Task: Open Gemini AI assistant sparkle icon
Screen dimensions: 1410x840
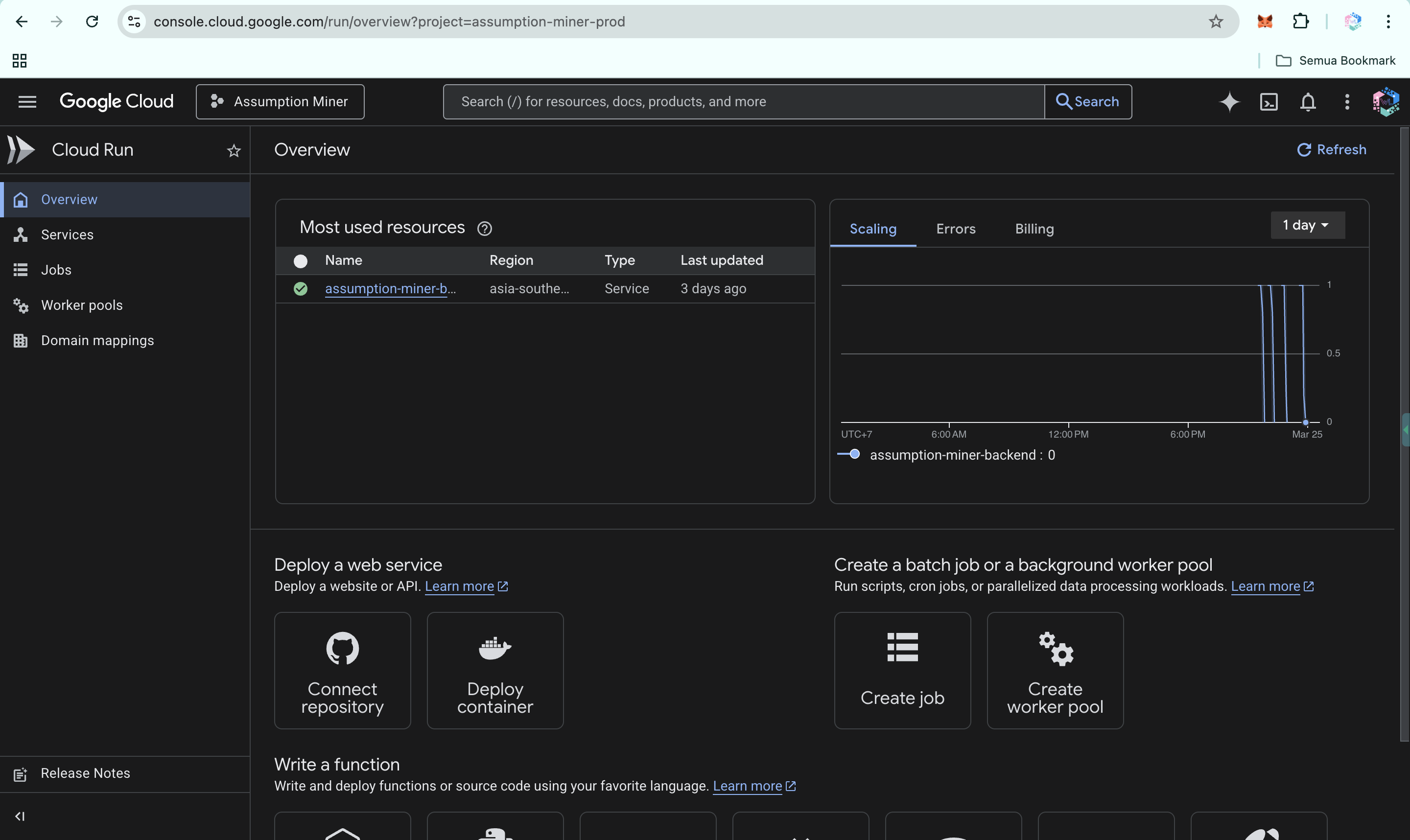Action: (1229, 102)
